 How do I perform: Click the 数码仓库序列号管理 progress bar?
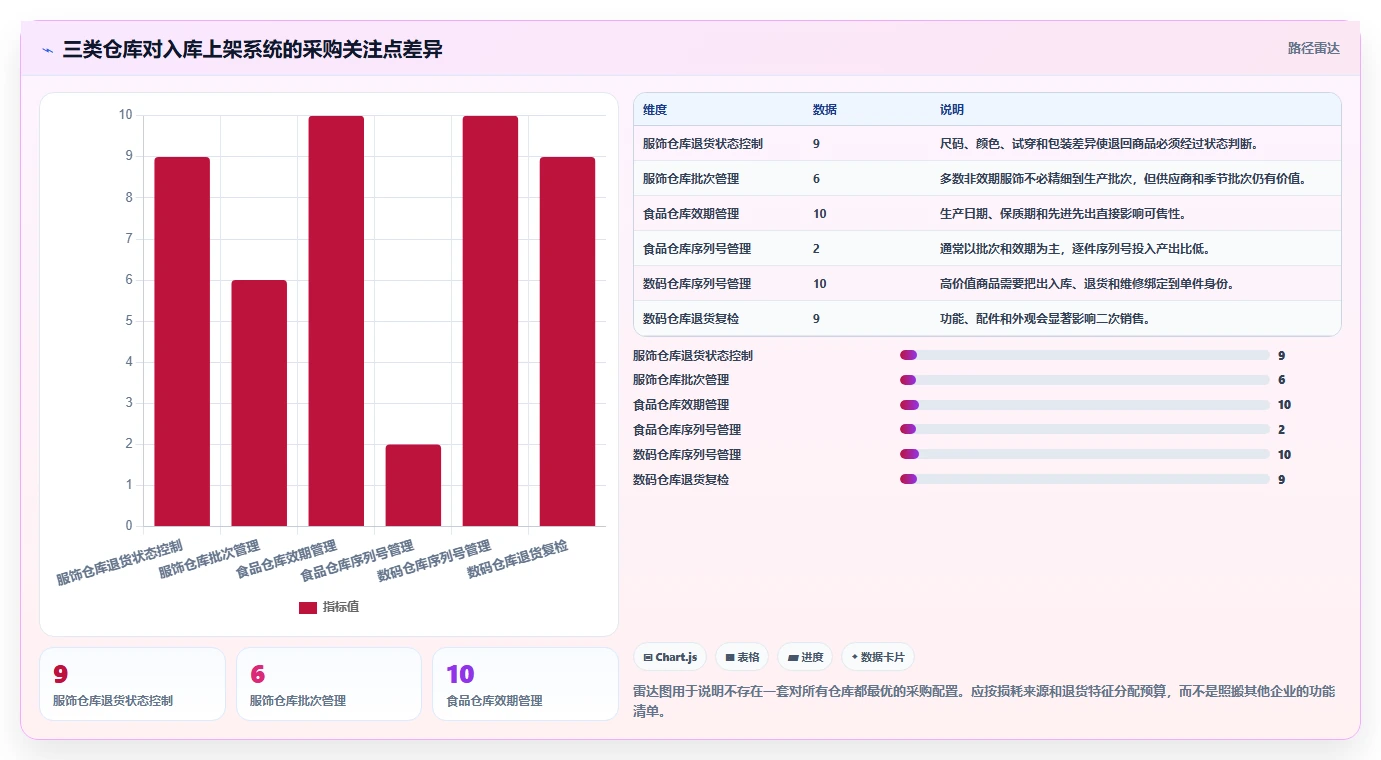[1085, 455]
